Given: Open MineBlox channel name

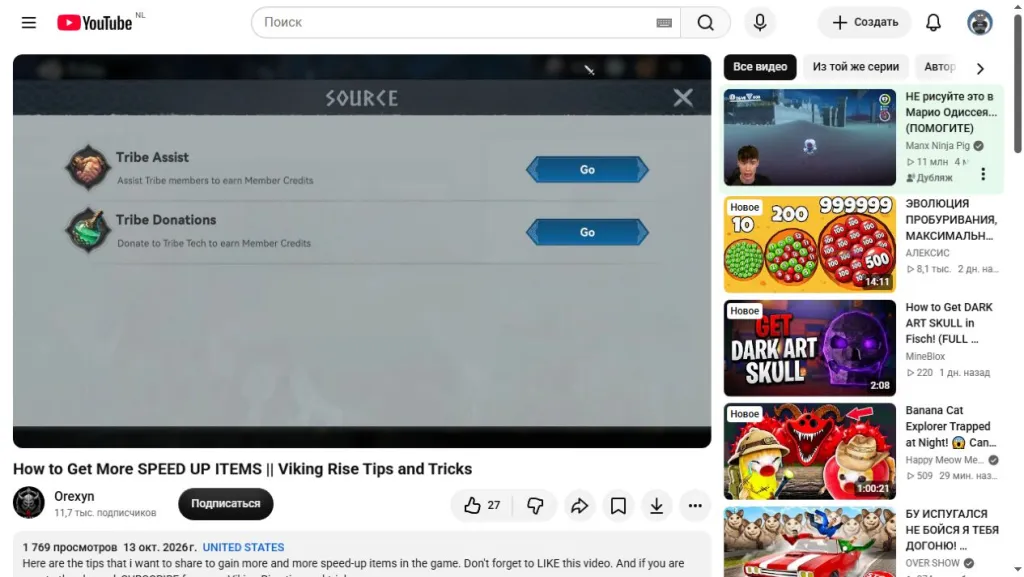Looking at the screenshot, I should 925,356.
